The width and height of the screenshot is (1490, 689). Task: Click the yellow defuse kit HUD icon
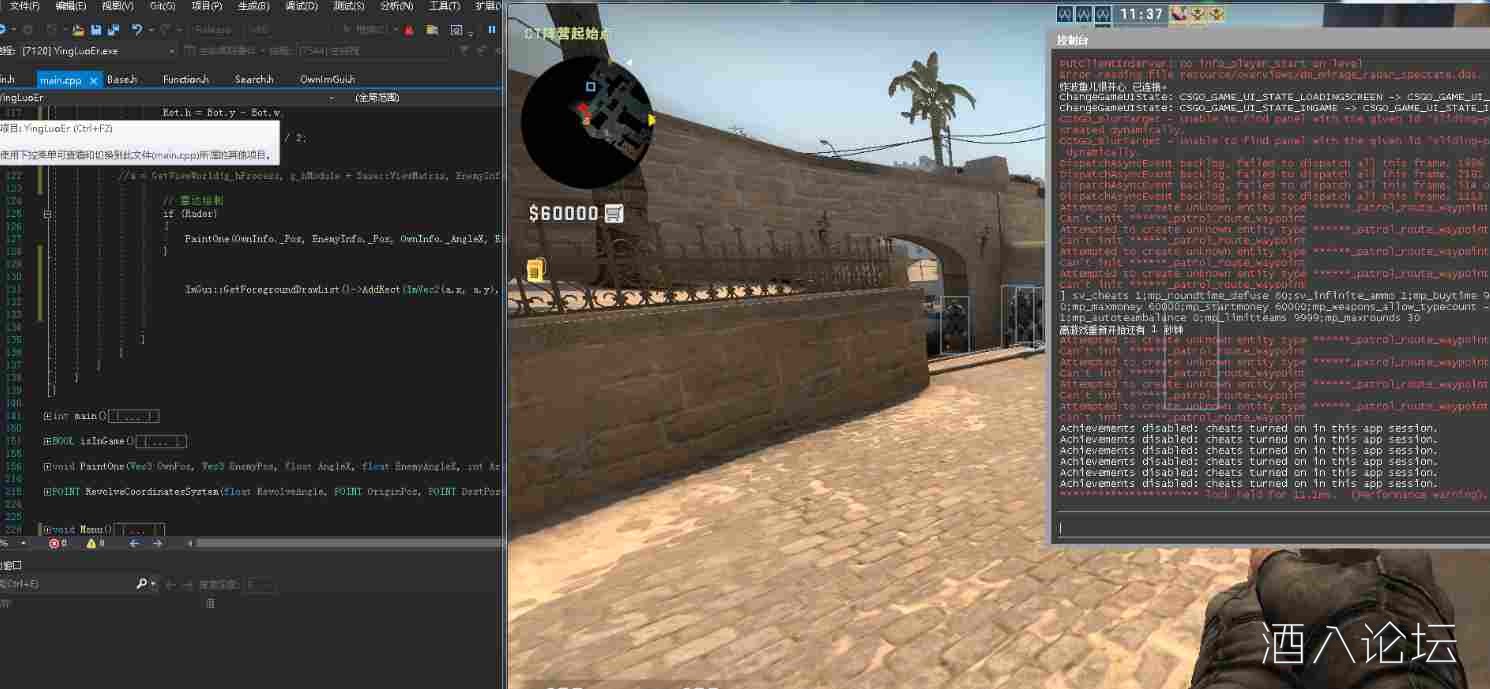(x=537, y=268)
